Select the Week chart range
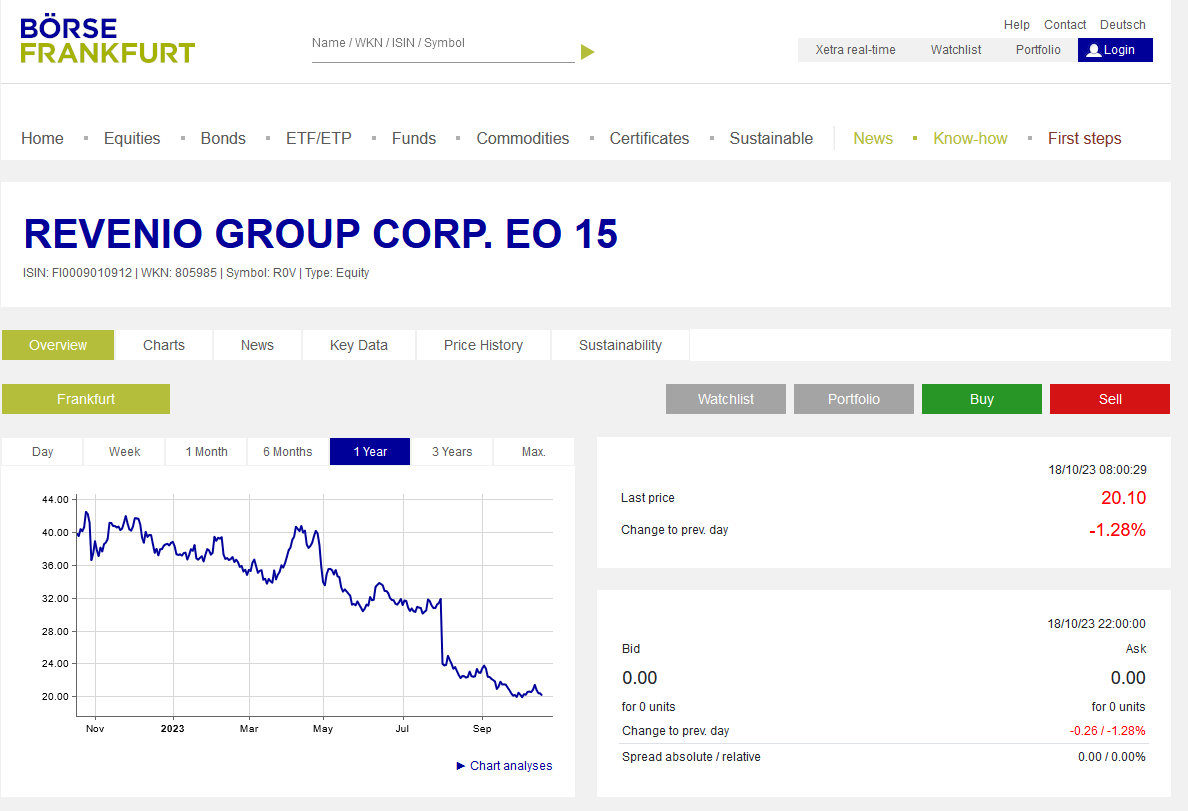The image size is (1188, 811). 124,452
